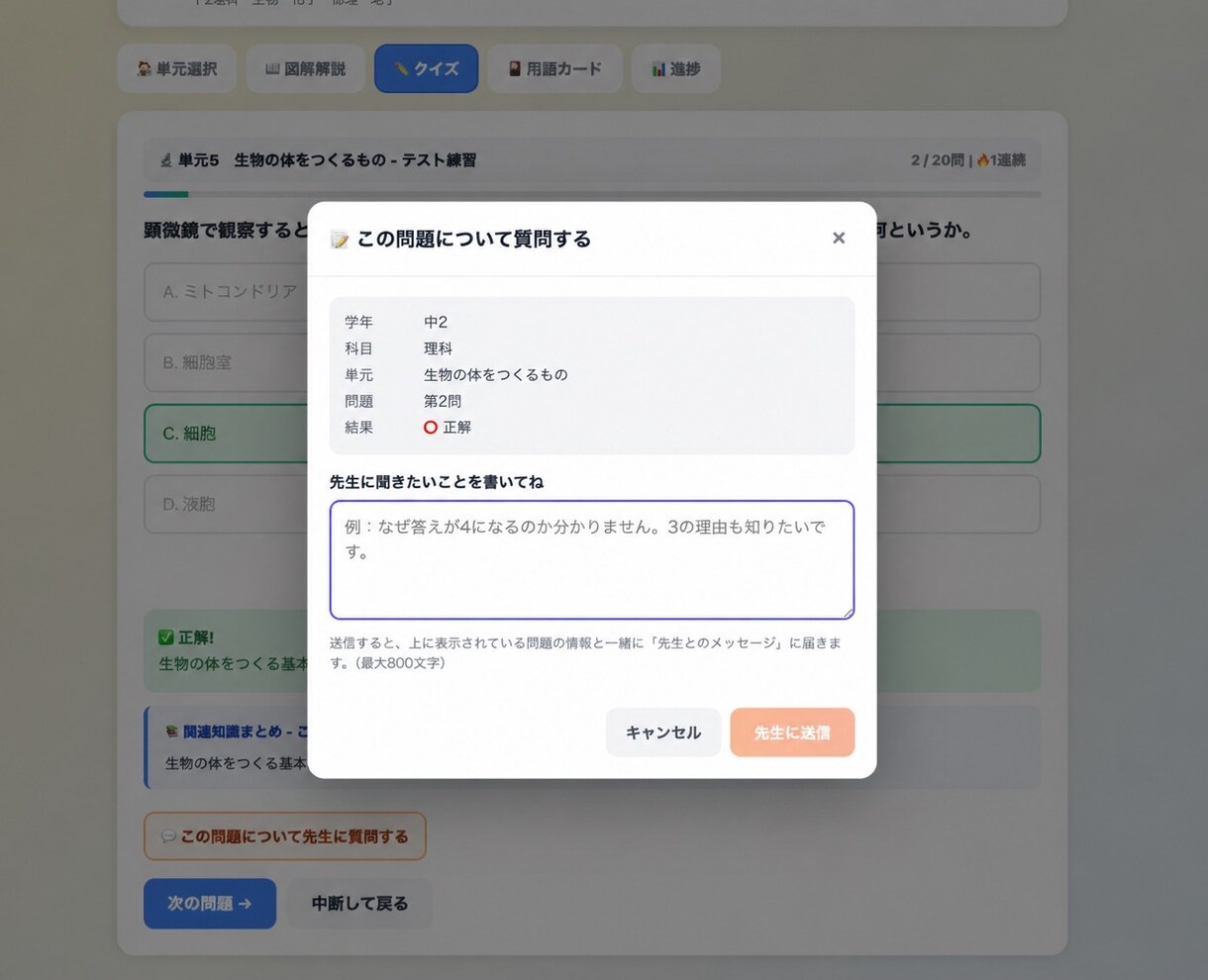Click the 次の問題 button

coord(210,904)
